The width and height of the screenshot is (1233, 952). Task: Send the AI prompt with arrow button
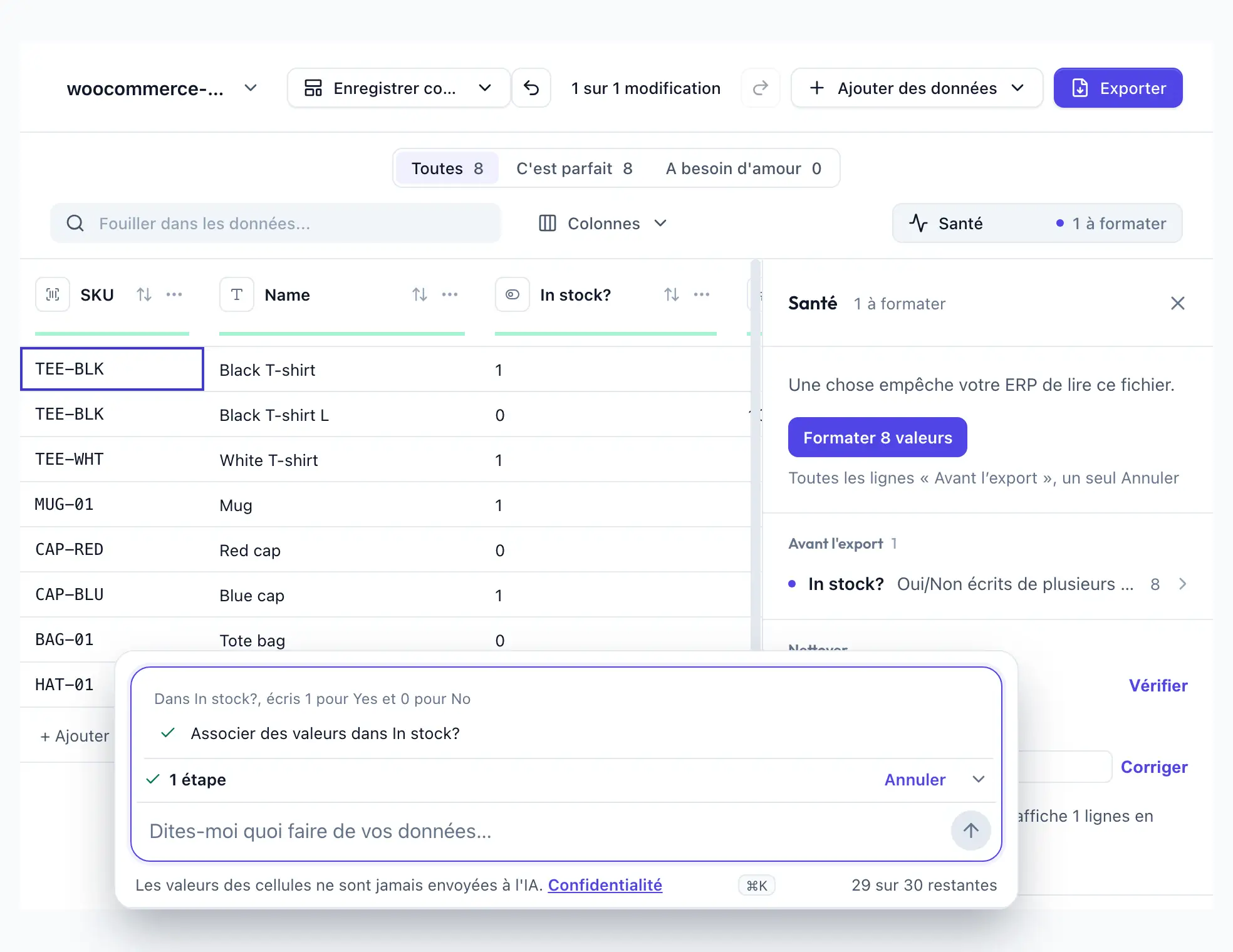tap(971, 831)
